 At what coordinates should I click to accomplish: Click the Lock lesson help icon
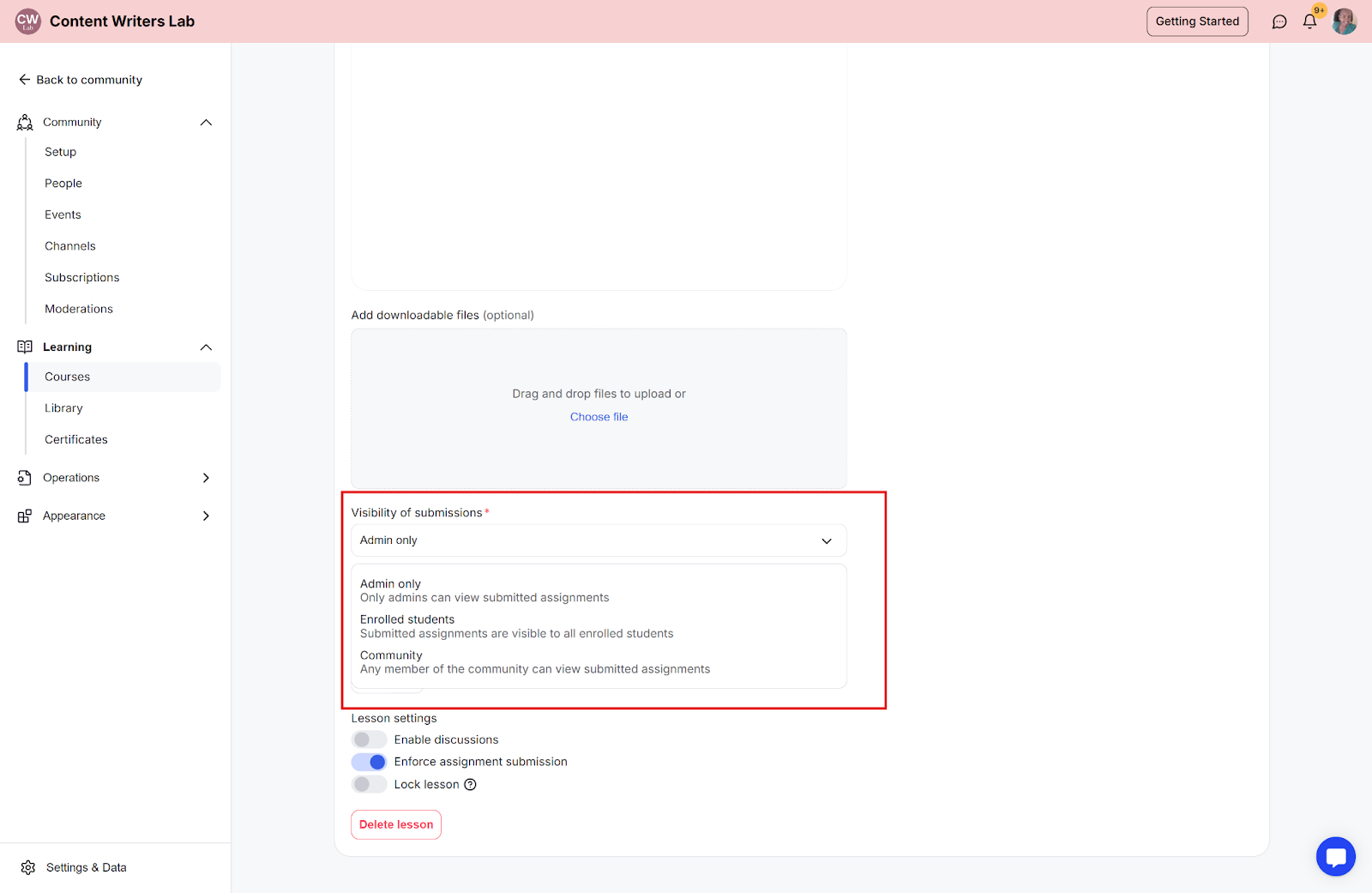(470, 785)
